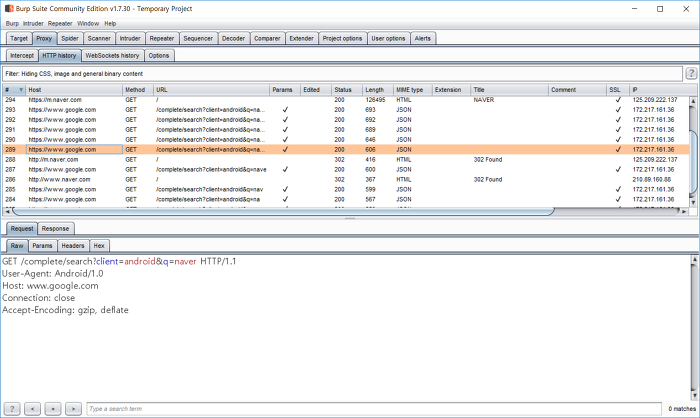Switch to the Comparer tab

click(x=267, y=38)
